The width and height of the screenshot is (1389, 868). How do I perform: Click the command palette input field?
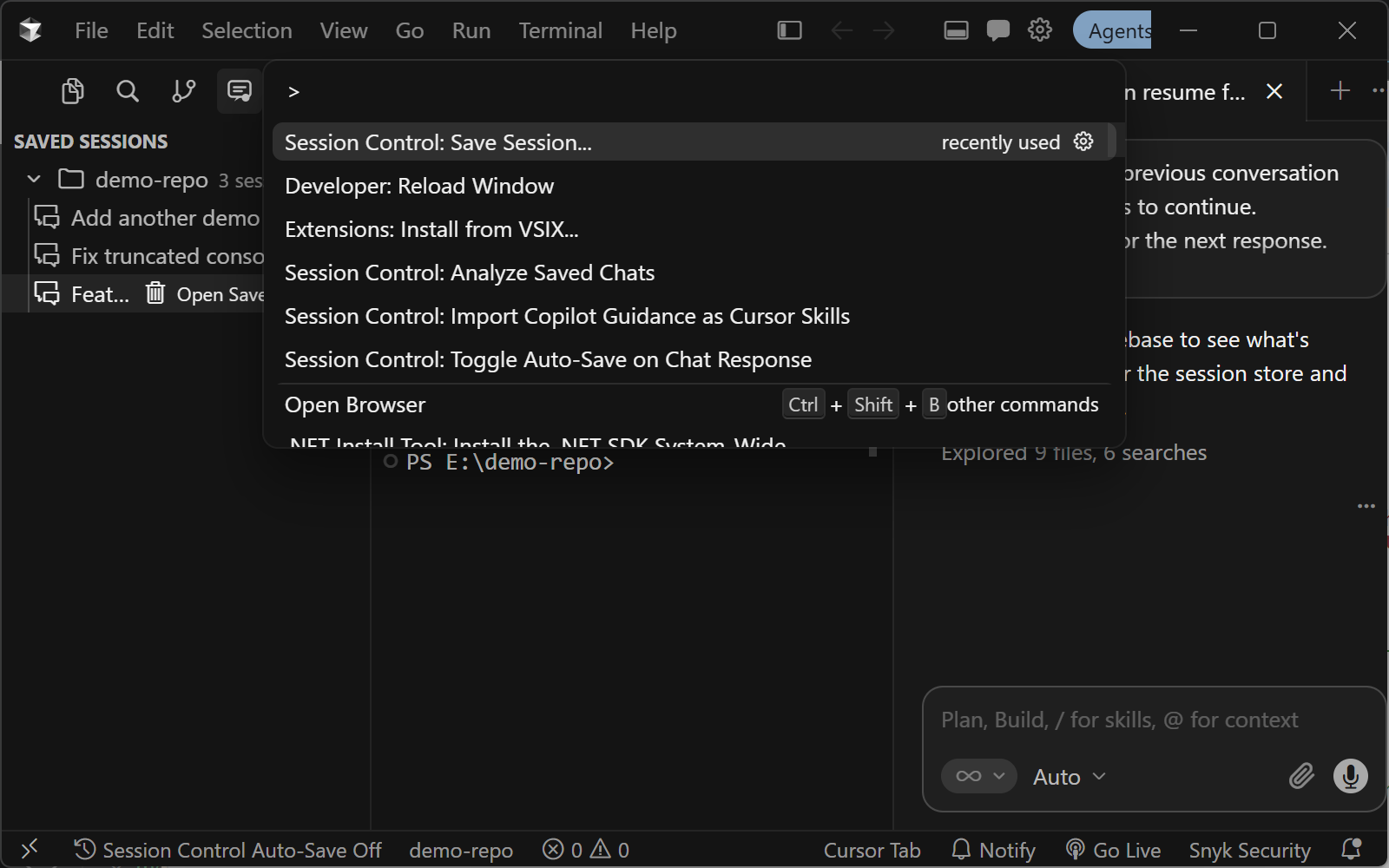click(694, 91)
